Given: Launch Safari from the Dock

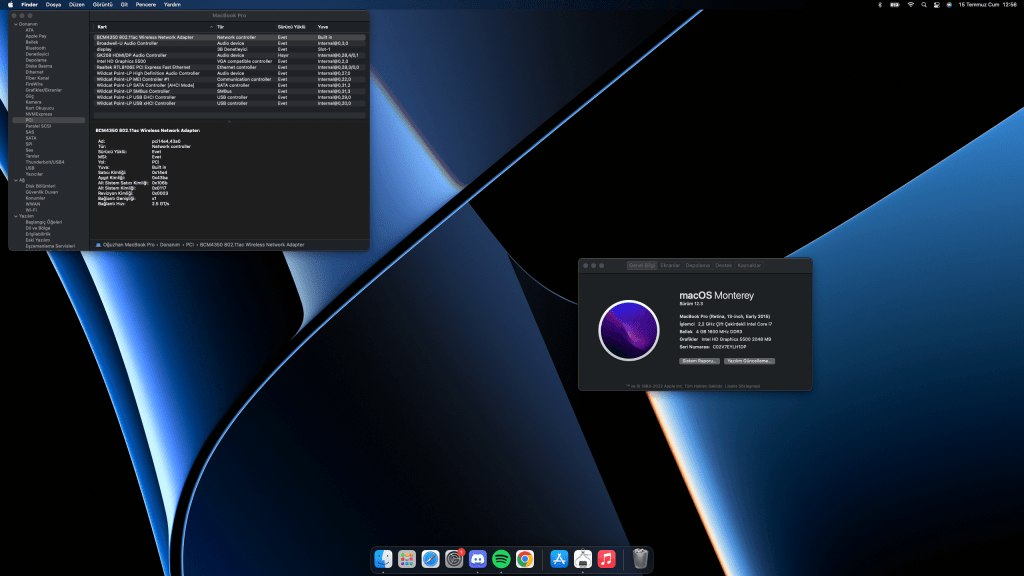Looking at the screenshot, I should [x=430, y=559].
